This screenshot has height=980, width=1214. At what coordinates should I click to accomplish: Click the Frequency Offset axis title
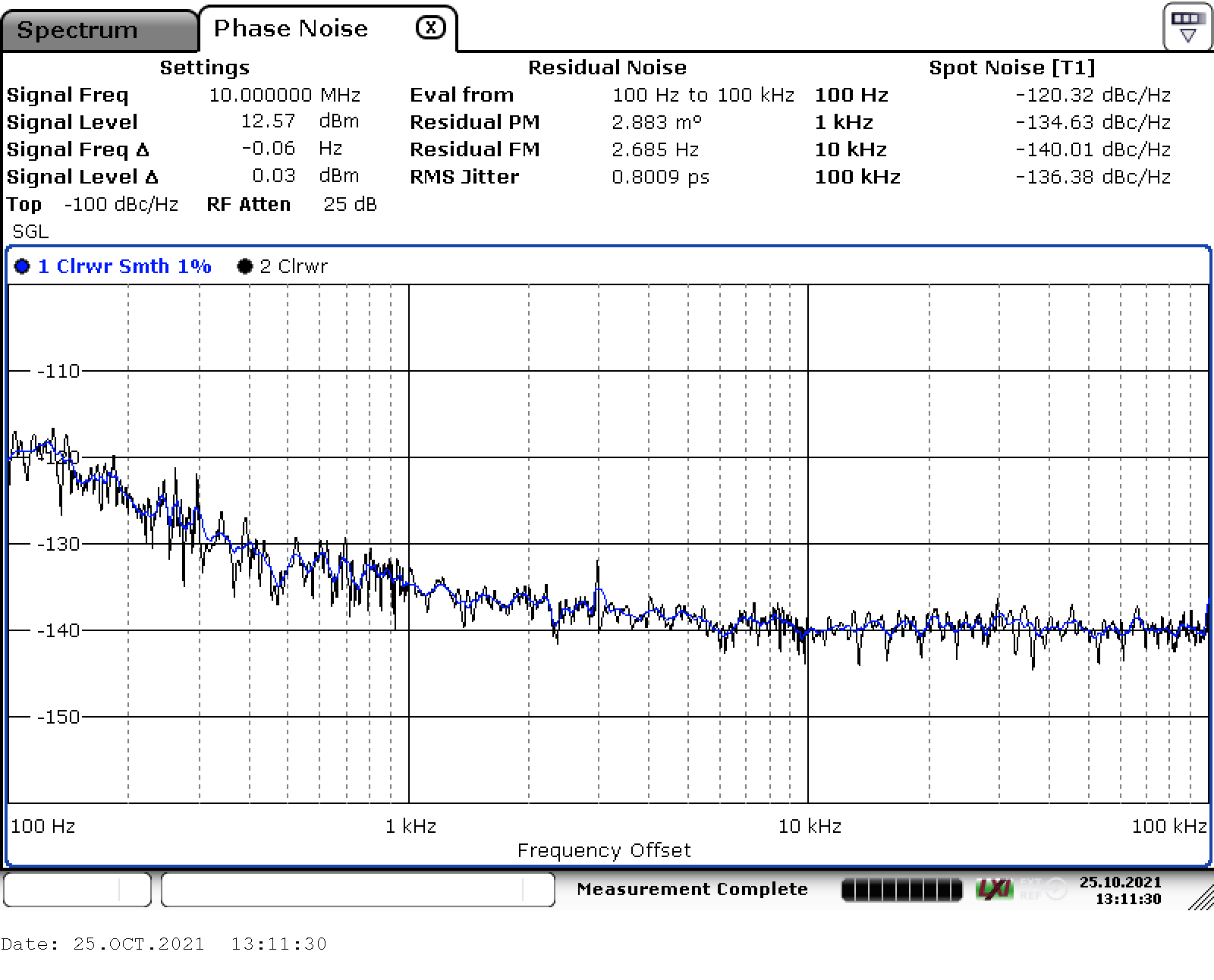(604, 850)
